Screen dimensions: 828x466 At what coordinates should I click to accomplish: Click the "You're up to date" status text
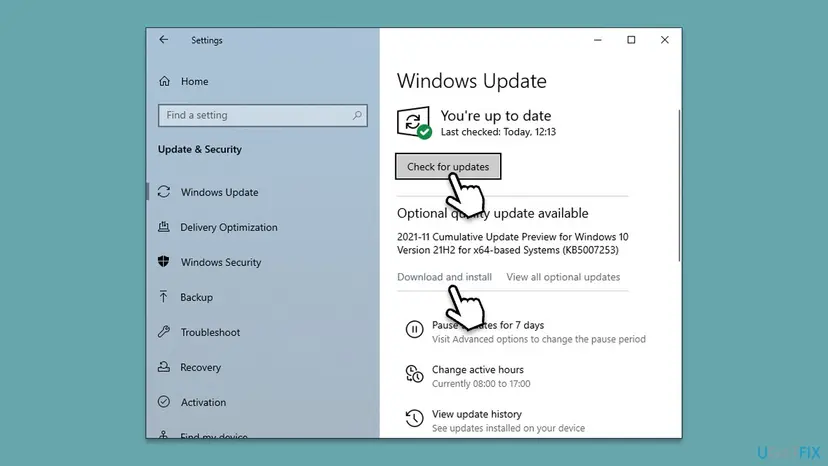coord(496,115)
